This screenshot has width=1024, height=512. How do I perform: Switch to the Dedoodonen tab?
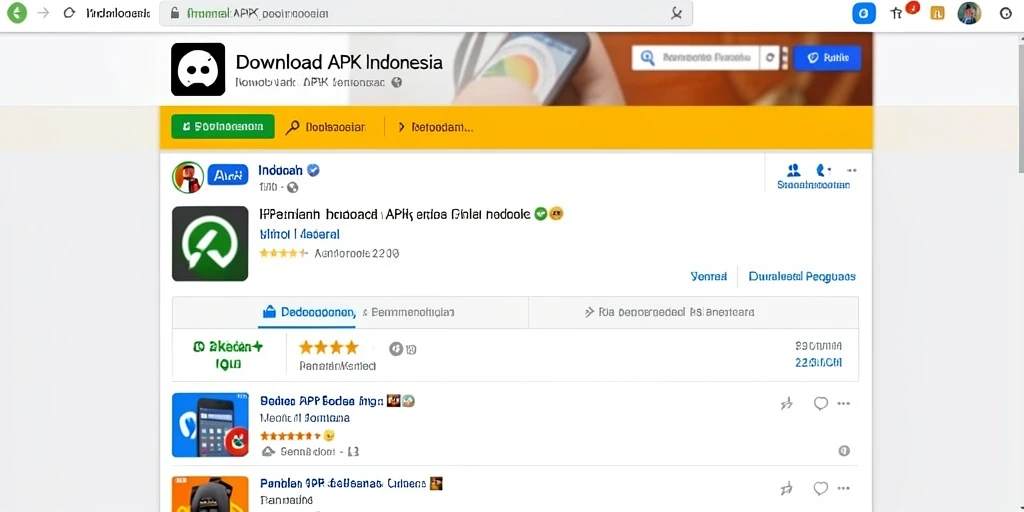click(308, 312)
